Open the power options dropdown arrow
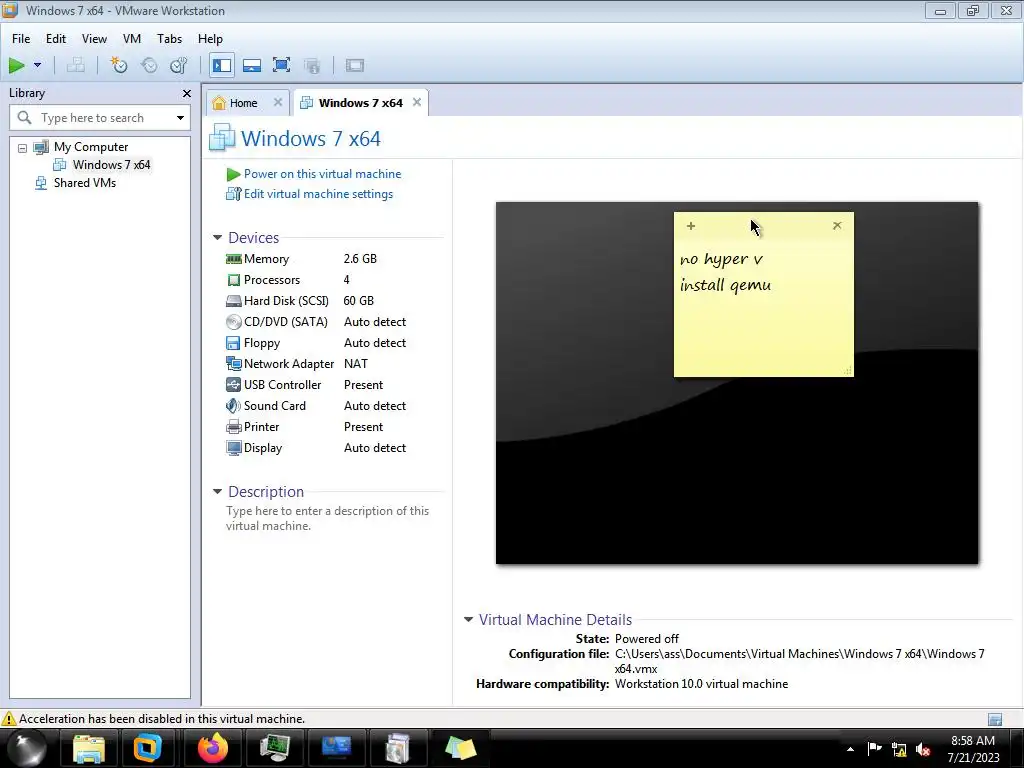Screen dimensions: 1024x768 (x=37, y=65)
